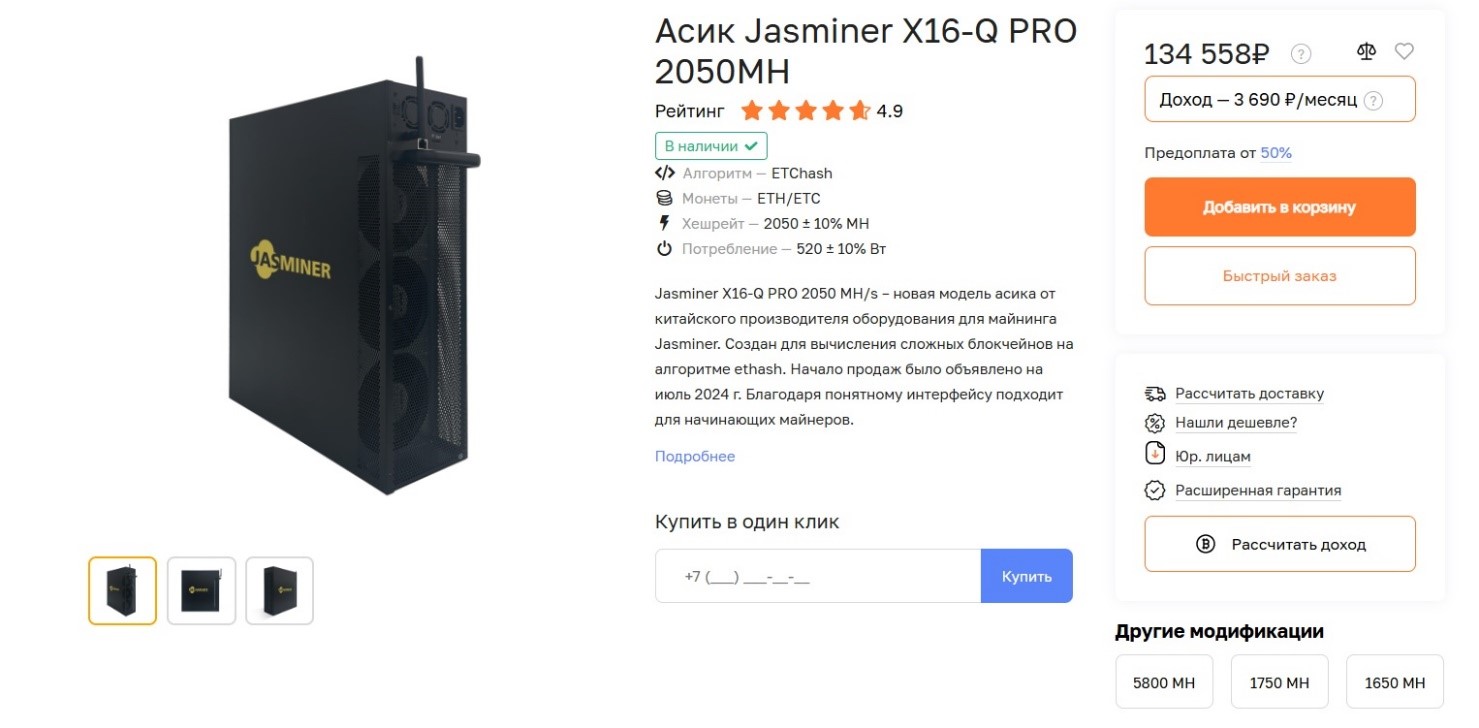The image size is (1479, 728).
Task: Click the Добавить в корзину button
Action: pyautogui.click(x=1280, y=207)
